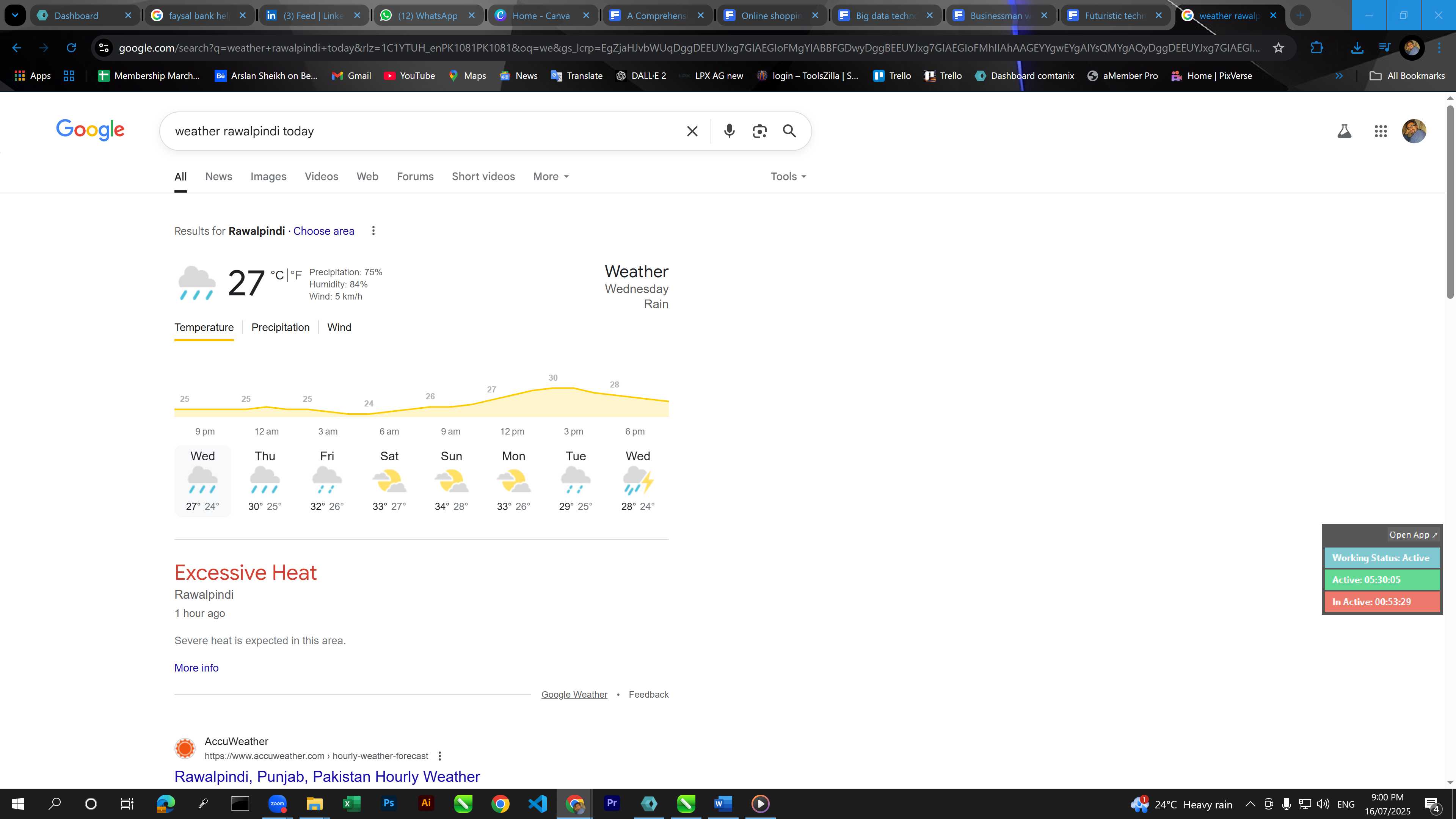1456x819 pixels.
Task: Open Chrome media controls icon
Action: point(1384,48)
